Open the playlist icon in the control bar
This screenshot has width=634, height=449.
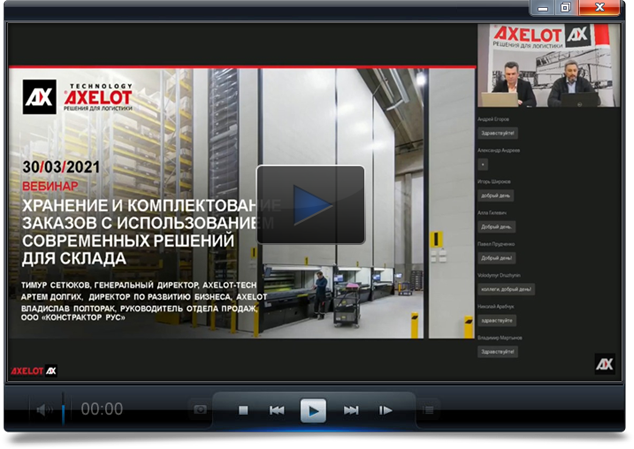coord(428,410)
